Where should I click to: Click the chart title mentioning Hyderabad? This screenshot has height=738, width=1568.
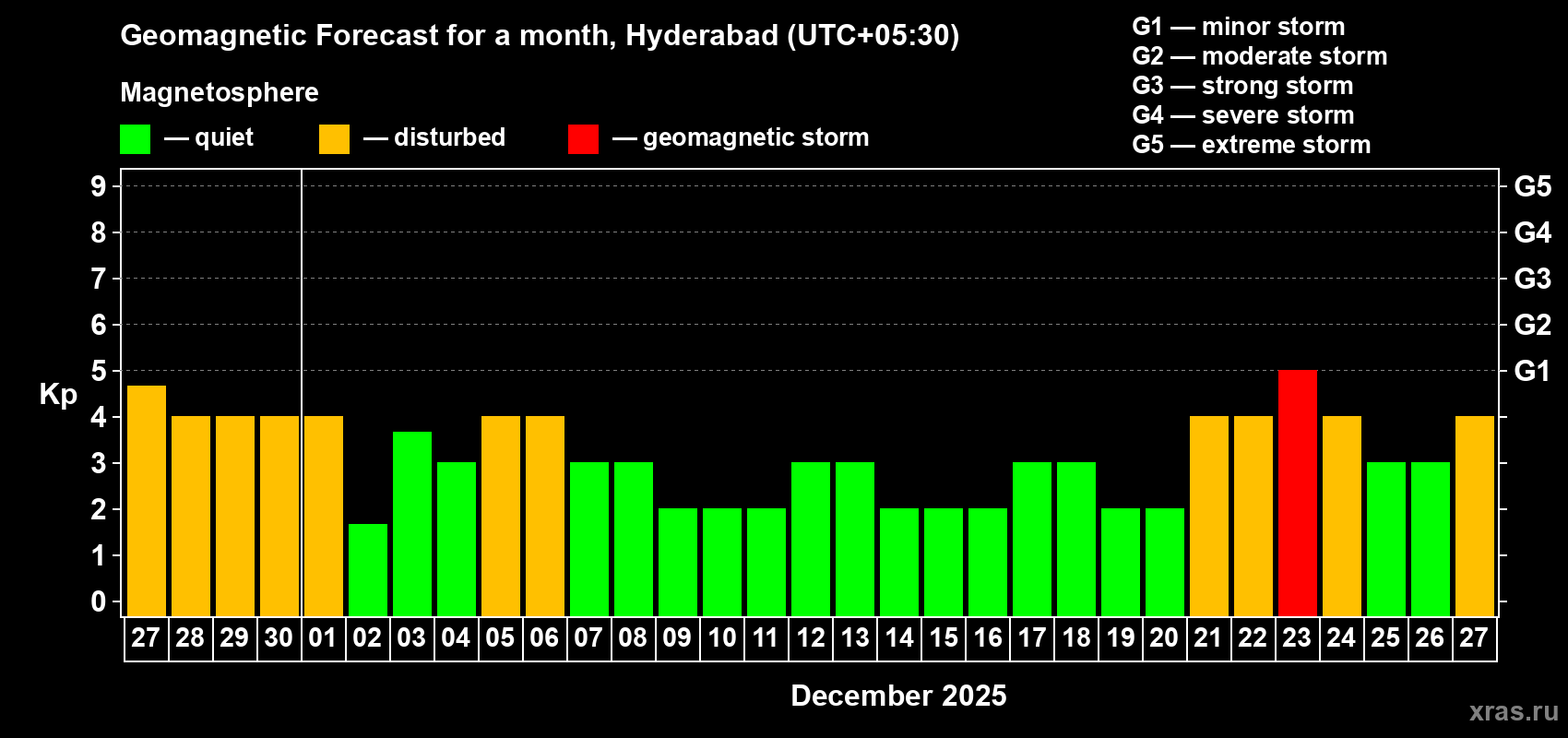(x=540, y=35)
